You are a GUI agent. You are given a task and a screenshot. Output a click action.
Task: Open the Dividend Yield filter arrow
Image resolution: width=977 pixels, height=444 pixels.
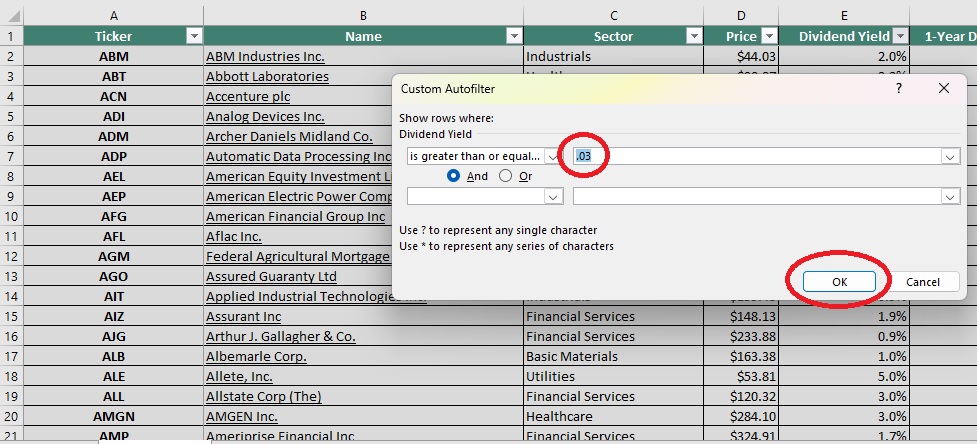tap(899, 36)
